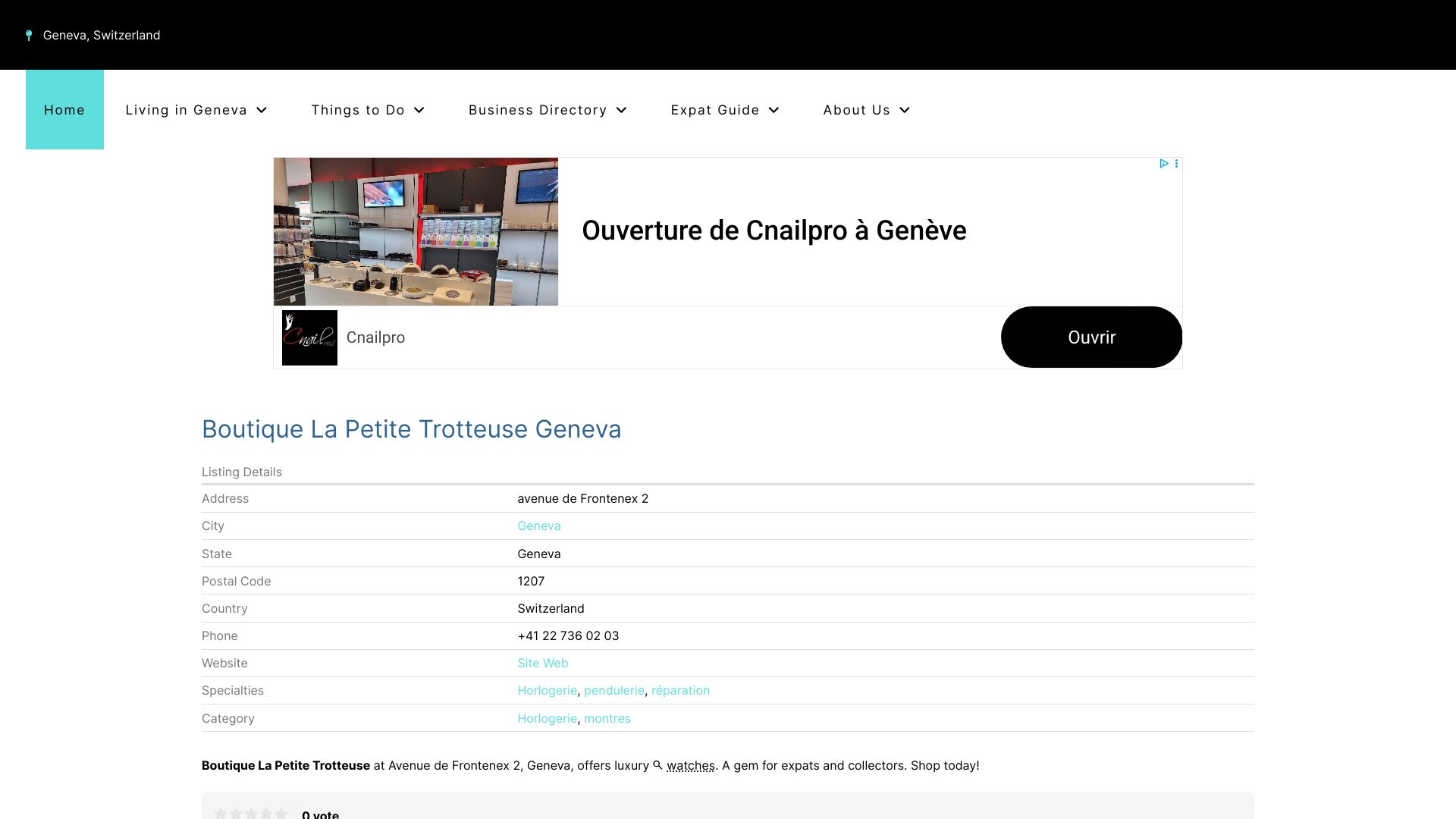Screen dimensions: 1456x819
Task: Click the Ouvrir button in the ad
Action: pyautogui.click(x=1091, y=337)
